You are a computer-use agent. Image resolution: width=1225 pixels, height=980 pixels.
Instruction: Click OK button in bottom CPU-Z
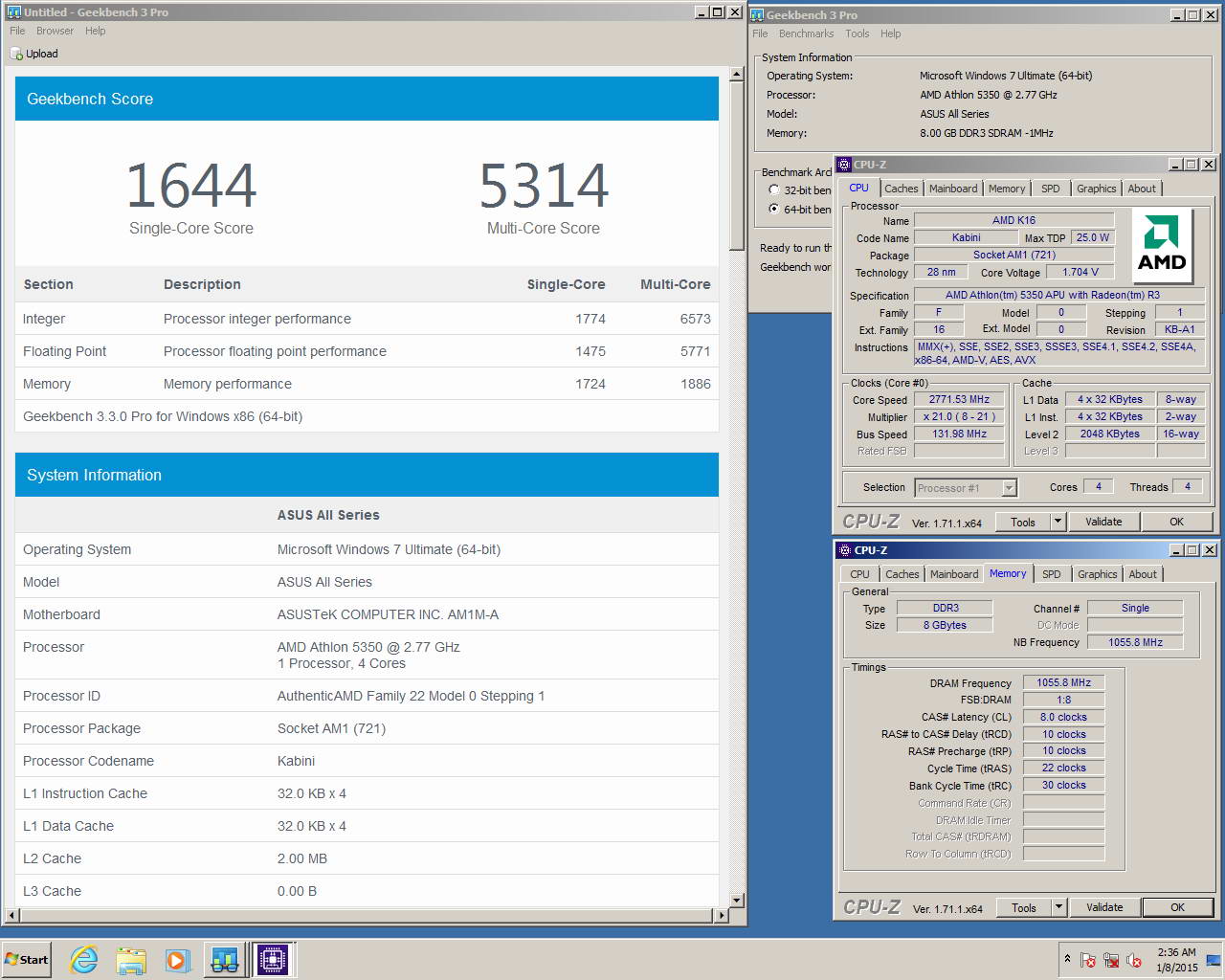1177,907
